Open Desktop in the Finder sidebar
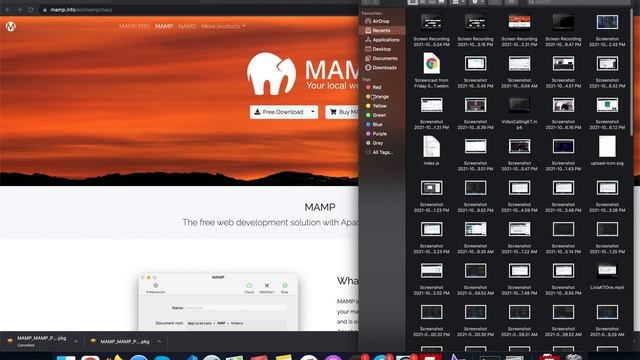The image size is (640, 360). [x=382, y=49]
